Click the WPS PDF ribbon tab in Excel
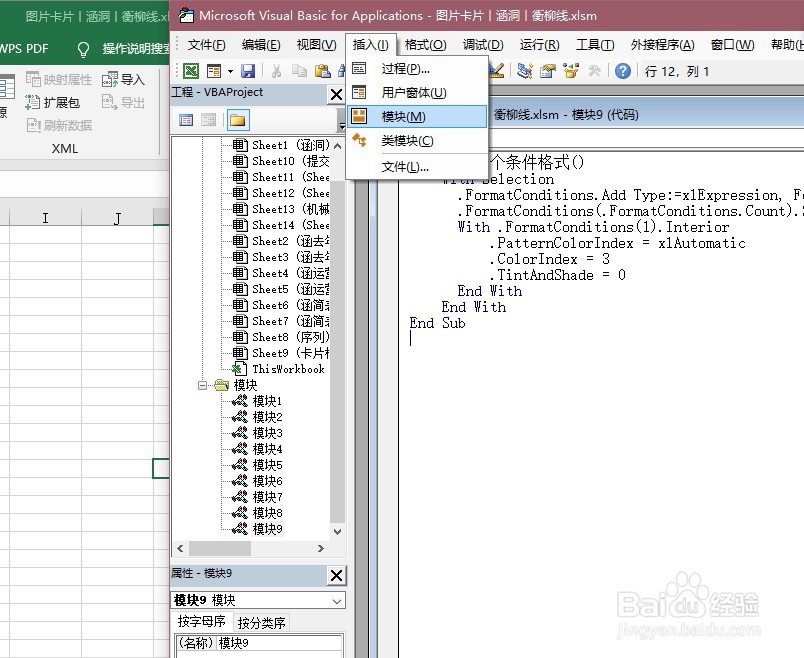Image resolution: width=804 pixels, height=658 pixels. (x=24, y=49)
